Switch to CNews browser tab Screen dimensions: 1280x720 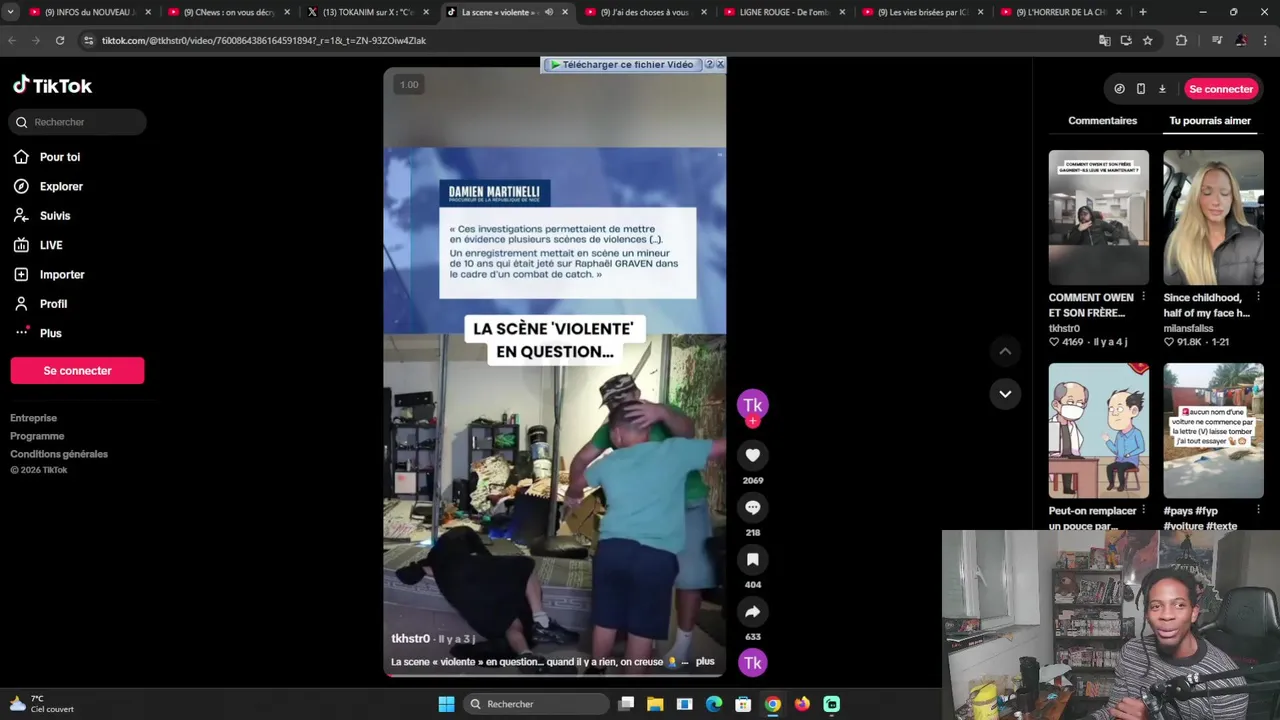[229, 12]
